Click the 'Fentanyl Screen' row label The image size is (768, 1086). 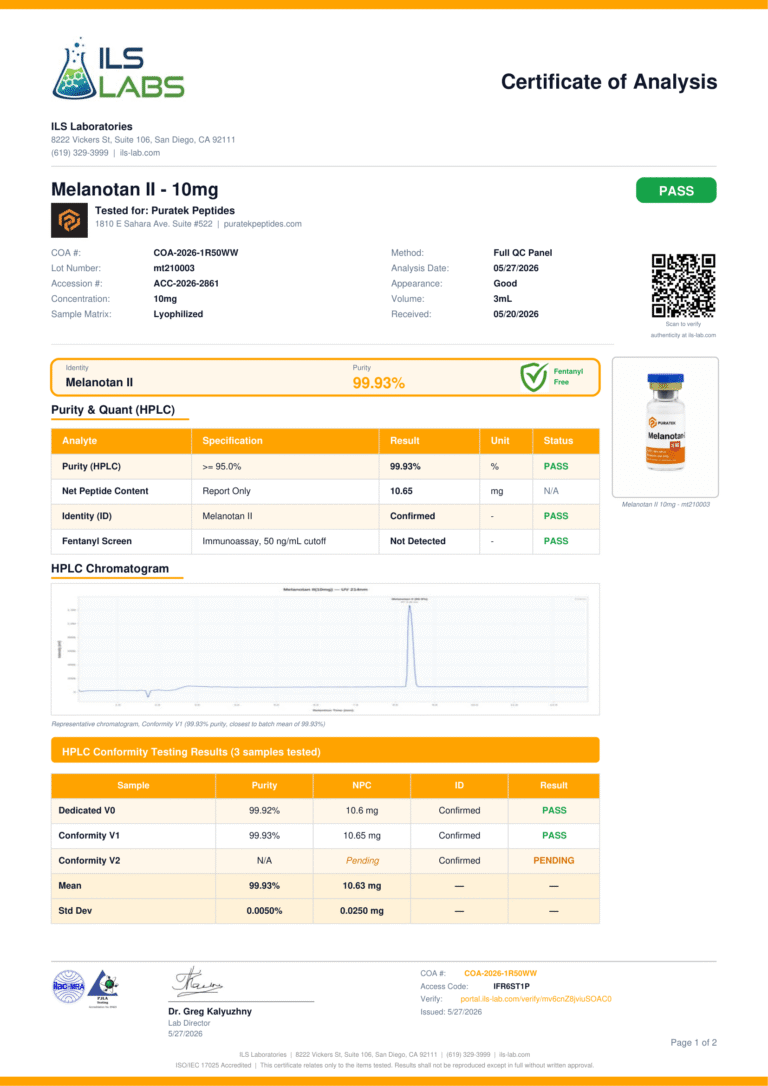coord(97,541)
